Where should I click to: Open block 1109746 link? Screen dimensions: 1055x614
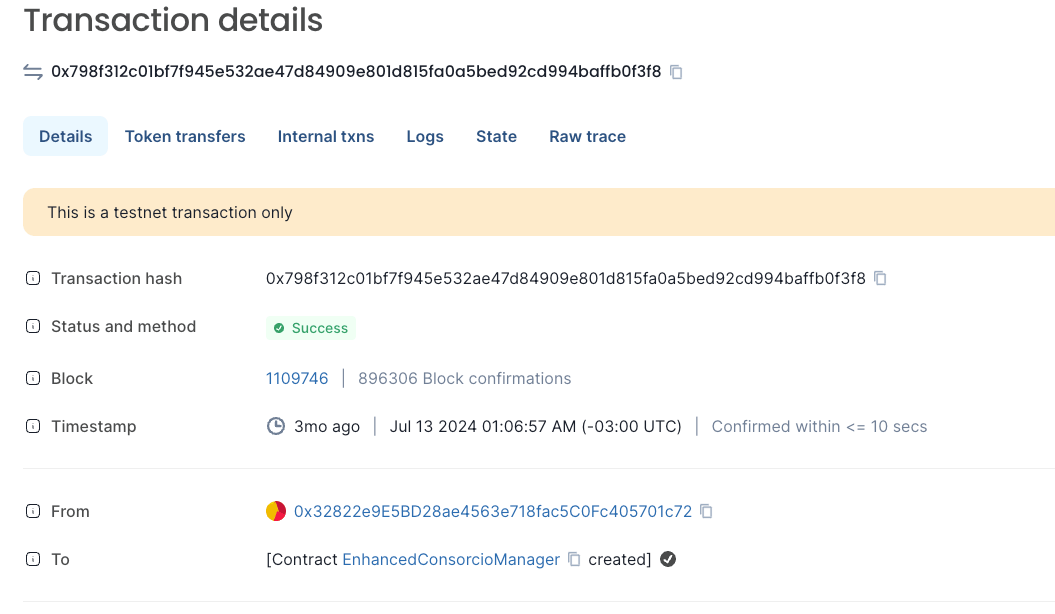297,379
